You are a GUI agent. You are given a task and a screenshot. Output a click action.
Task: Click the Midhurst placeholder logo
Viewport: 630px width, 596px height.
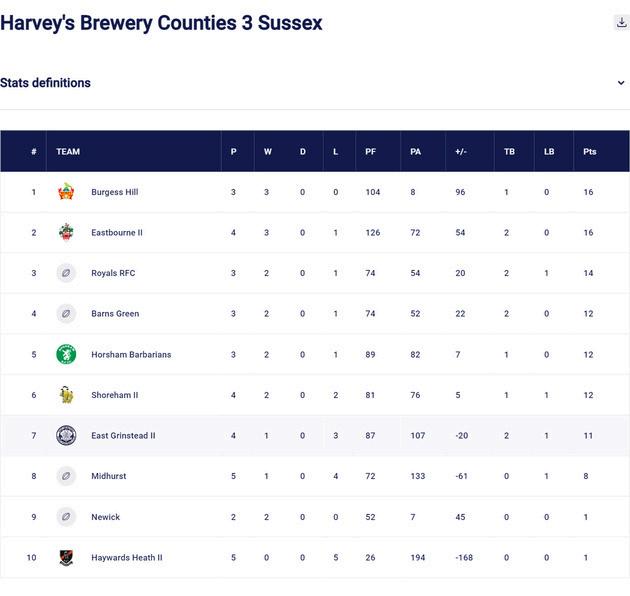66,476
